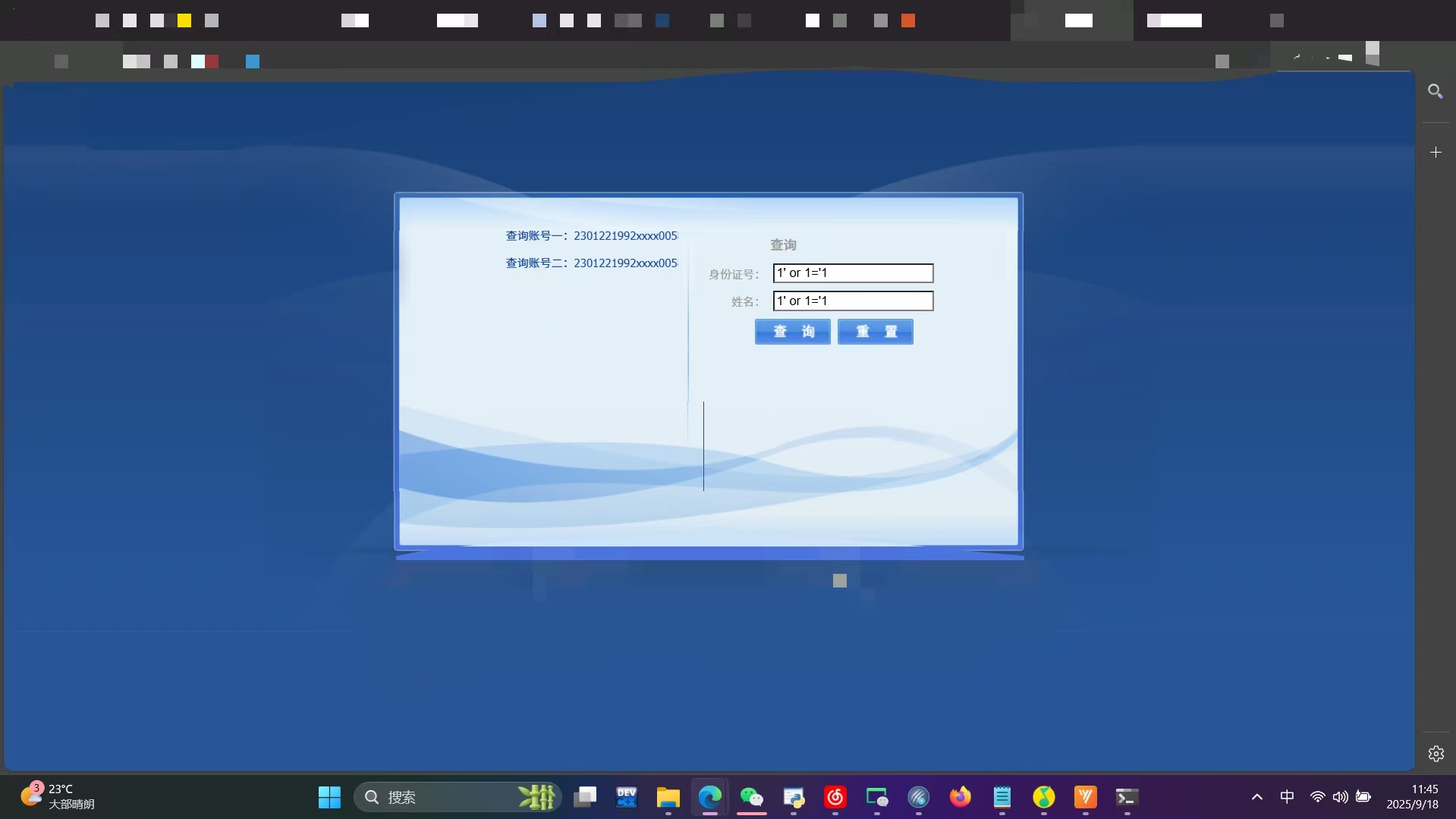Open Microsoft Edge from the taskbar
The width and height of the screenshot is (1456, 819).
pyautogui.click(x=709, y=797)
